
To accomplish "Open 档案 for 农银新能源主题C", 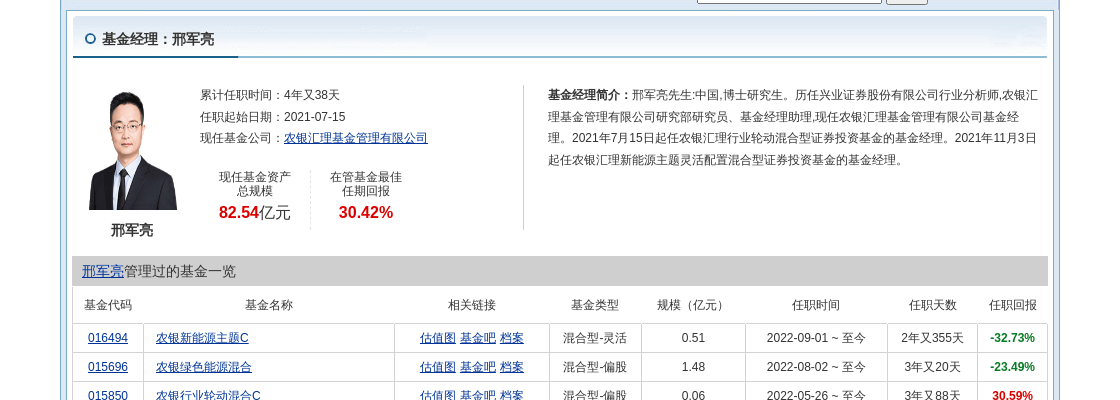I will [x=511, y=338].
